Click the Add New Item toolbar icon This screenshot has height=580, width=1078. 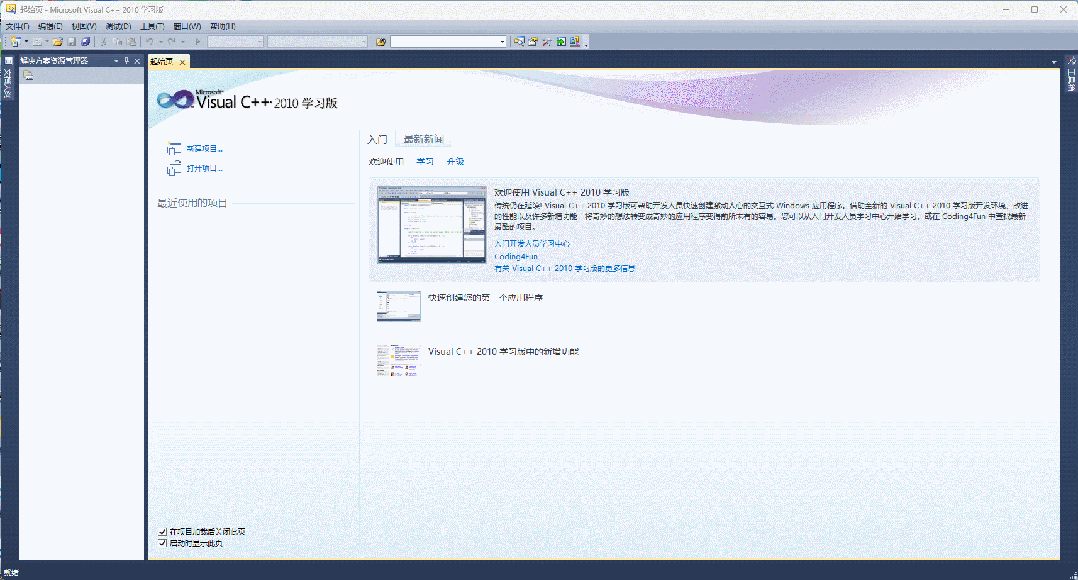click(38, 42)
